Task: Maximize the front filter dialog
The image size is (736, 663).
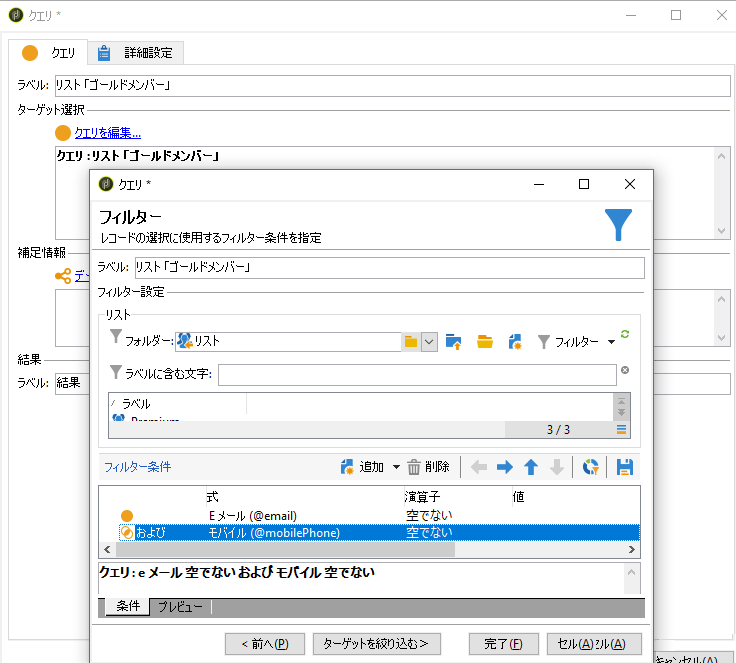Action: pos(584,184)
